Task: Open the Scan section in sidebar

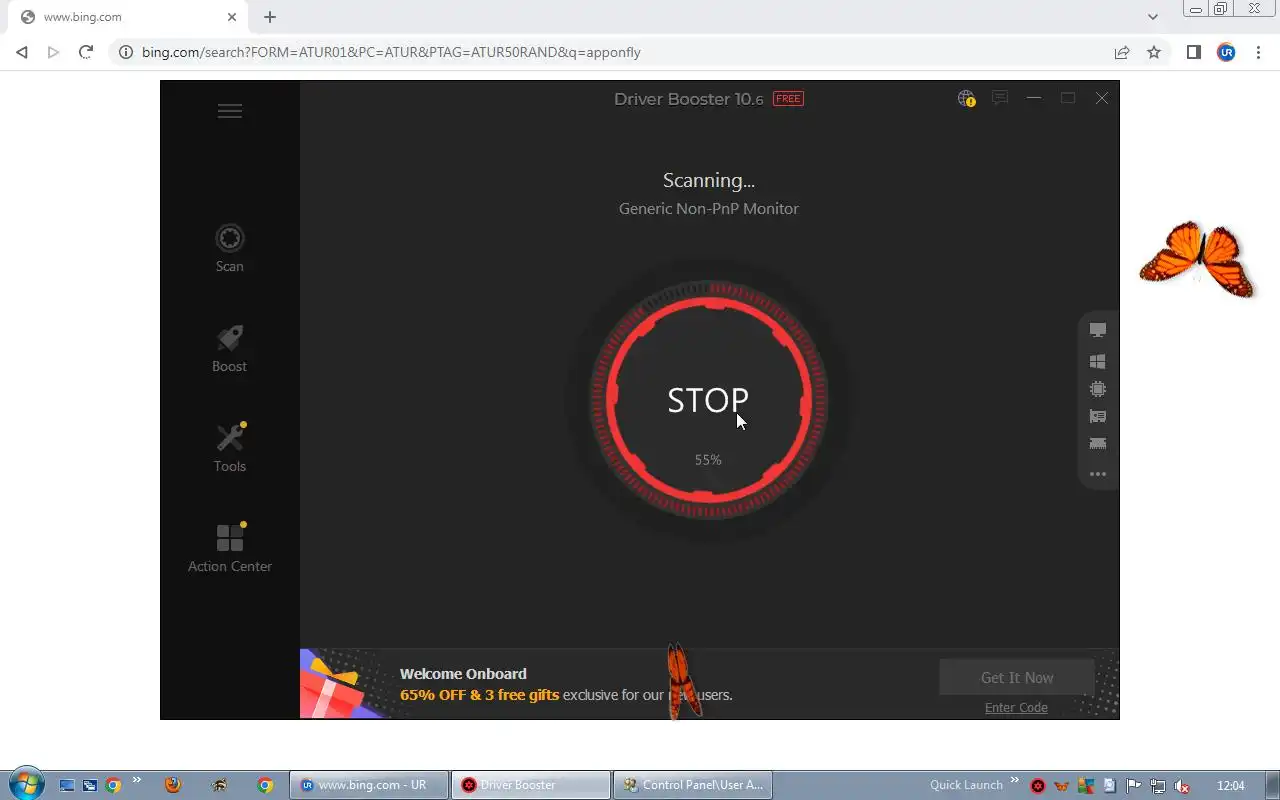Action: (230, 249)
